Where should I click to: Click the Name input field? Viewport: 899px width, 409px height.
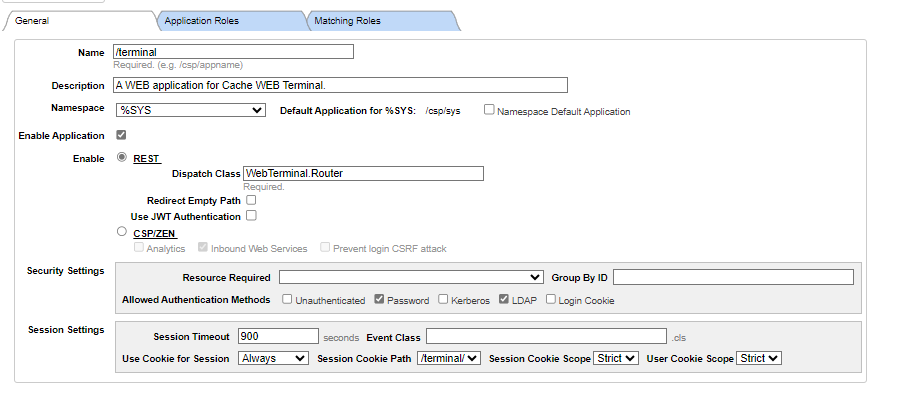click(233, 52)
